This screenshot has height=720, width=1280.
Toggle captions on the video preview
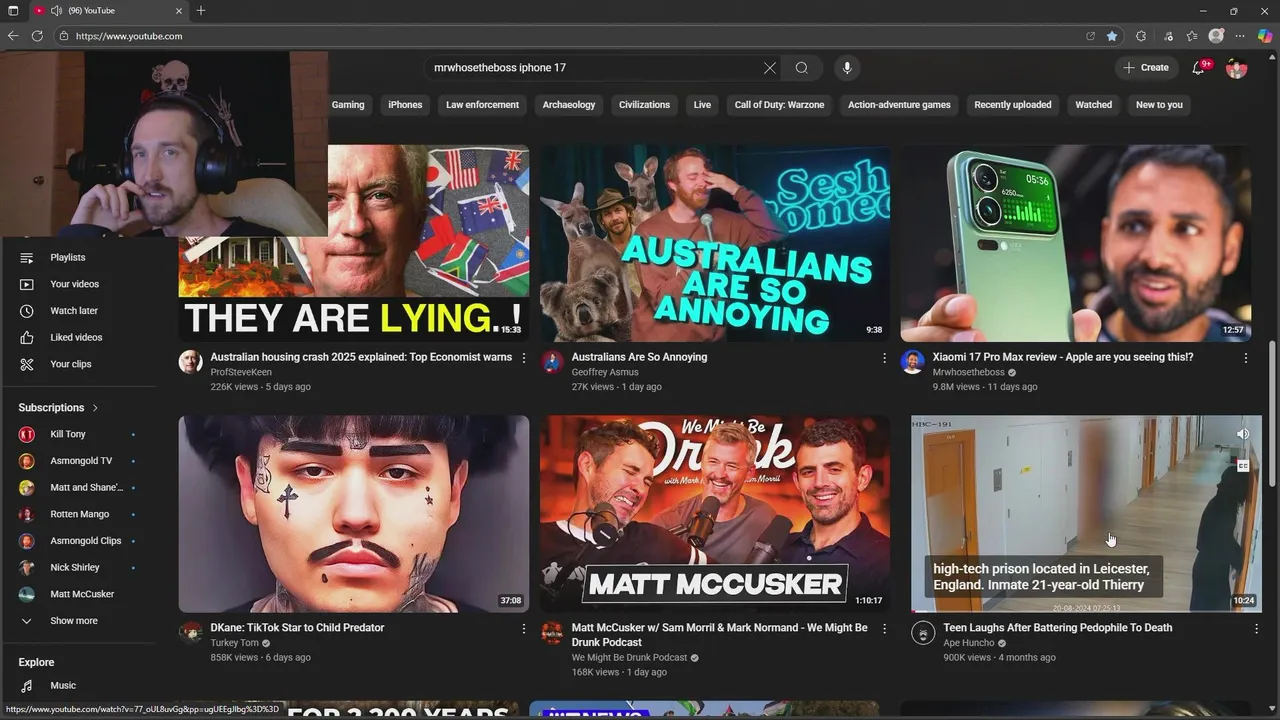click(x=1243, y=466)
